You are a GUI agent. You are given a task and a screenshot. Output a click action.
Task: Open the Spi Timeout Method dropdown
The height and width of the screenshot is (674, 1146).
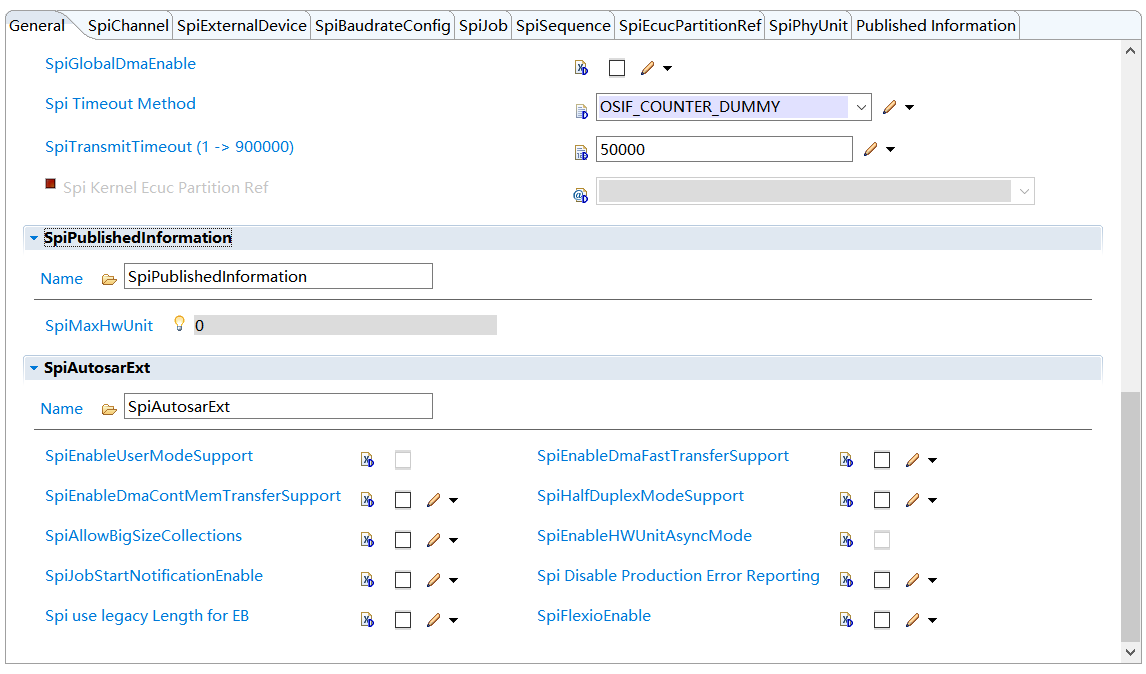861,107
